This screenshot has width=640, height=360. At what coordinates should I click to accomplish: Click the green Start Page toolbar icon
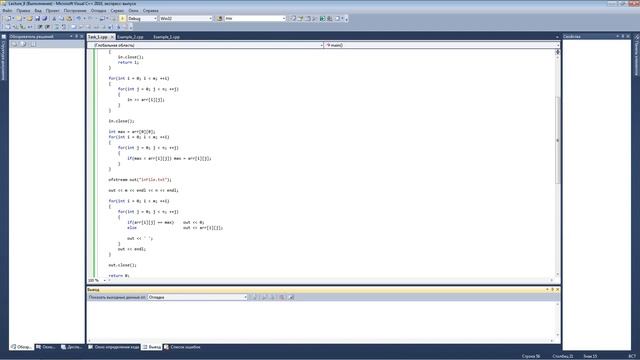(x=322, y=18)
